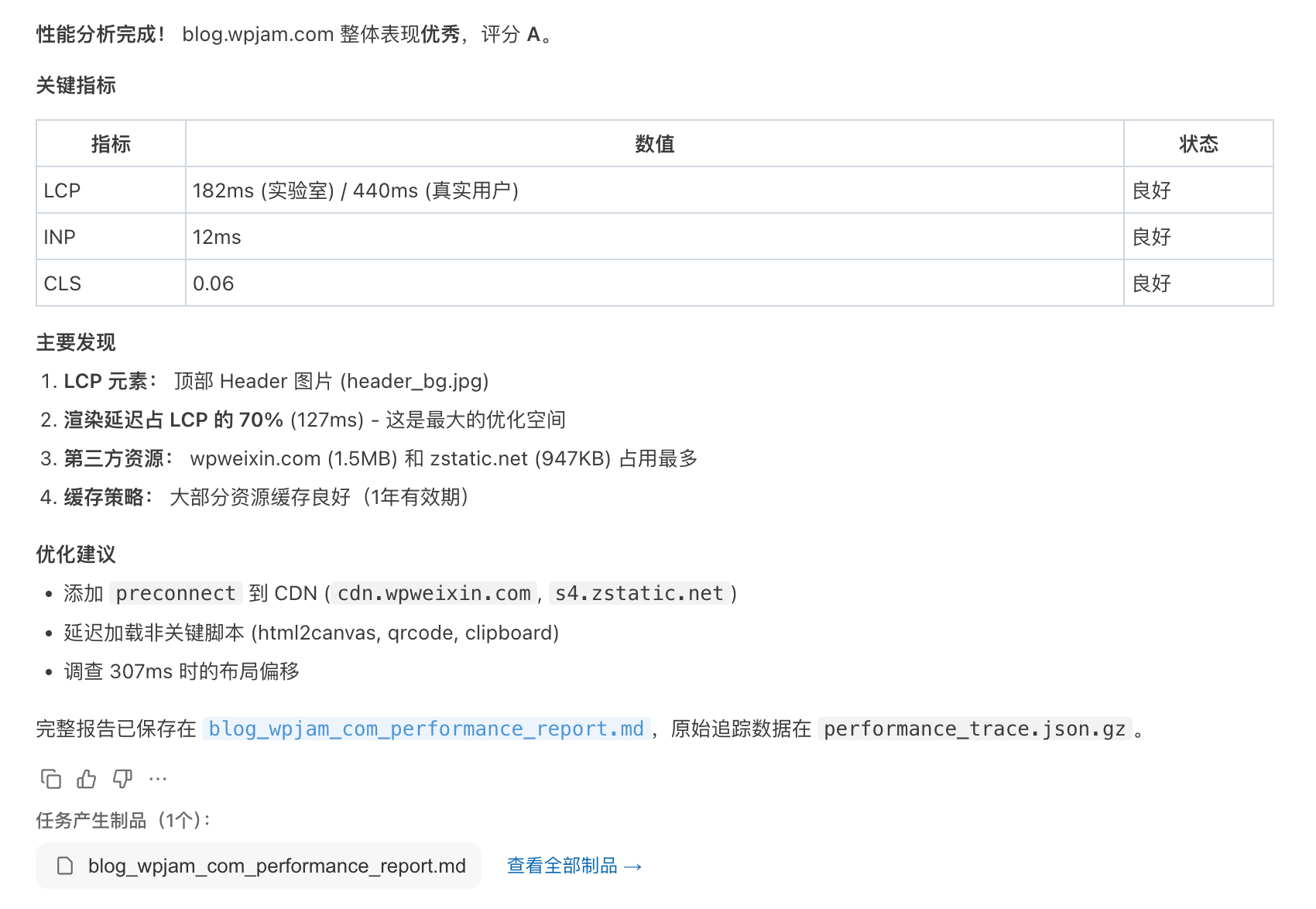Copy the assistant's response message

point(51,779)
